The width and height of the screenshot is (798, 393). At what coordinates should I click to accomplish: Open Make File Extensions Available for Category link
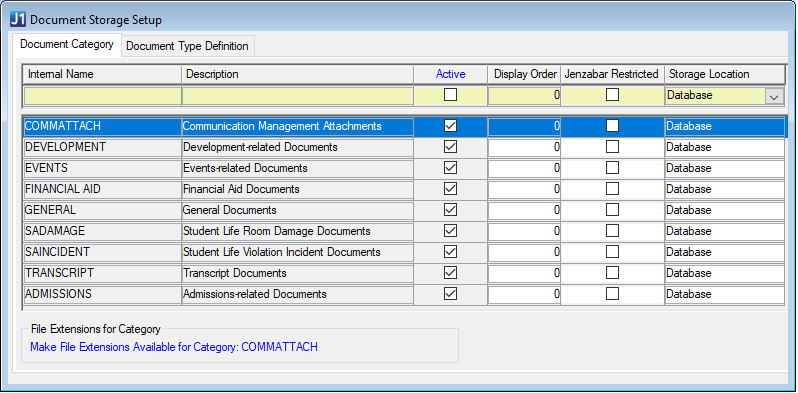(x=174, y=347)
